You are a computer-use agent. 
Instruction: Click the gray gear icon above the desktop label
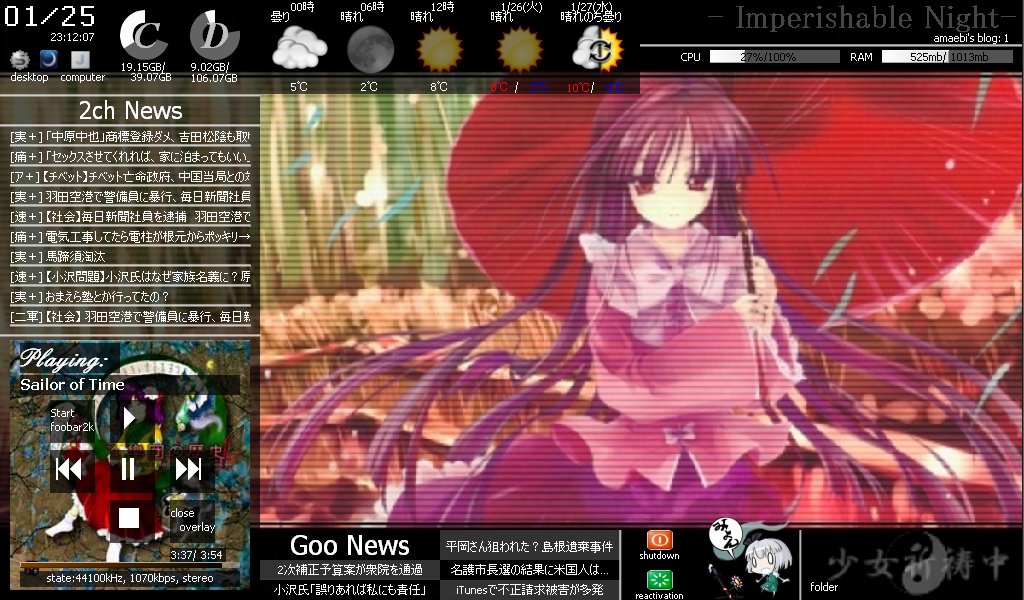[20, 60]
